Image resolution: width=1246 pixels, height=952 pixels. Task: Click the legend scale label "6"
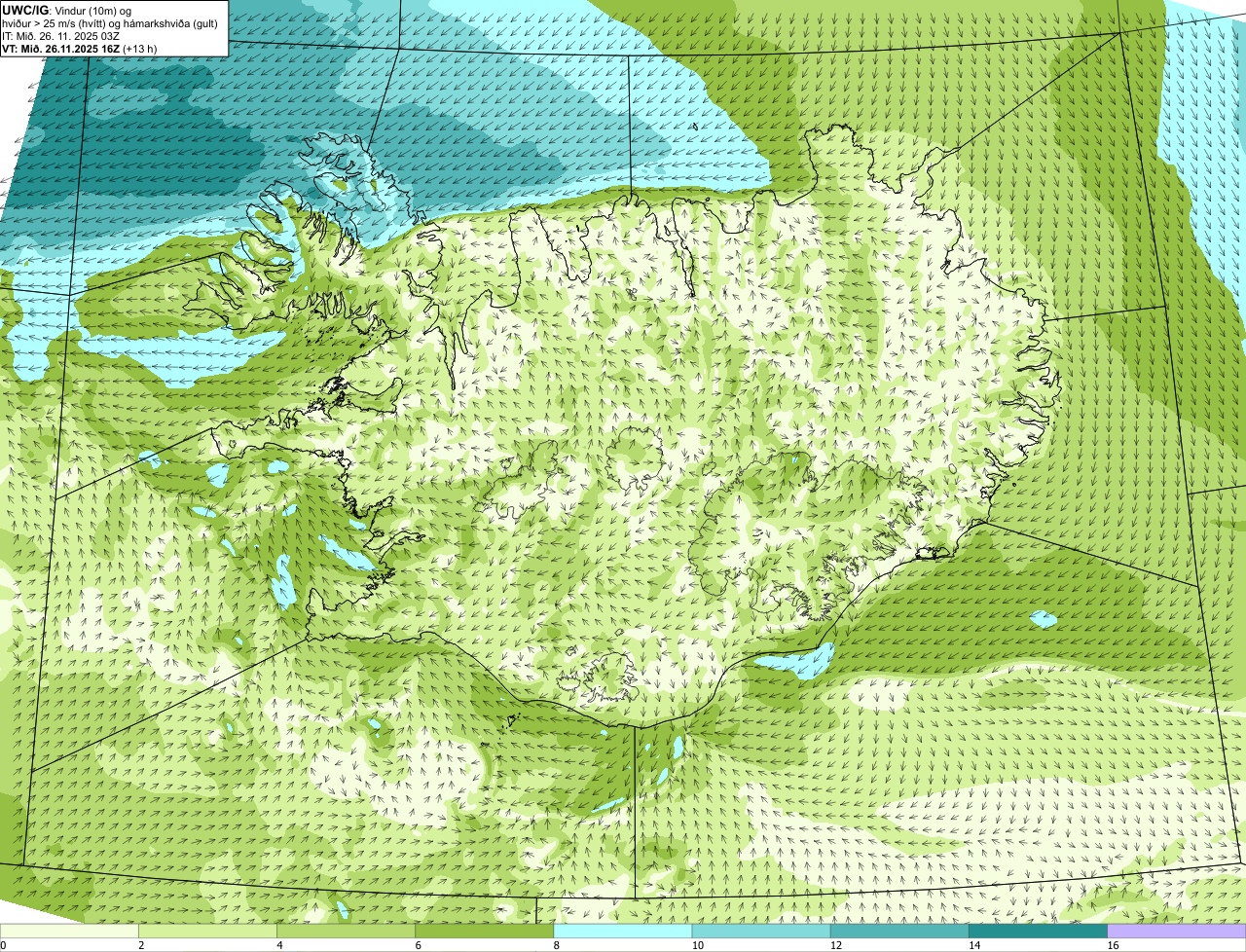[418, 945]
